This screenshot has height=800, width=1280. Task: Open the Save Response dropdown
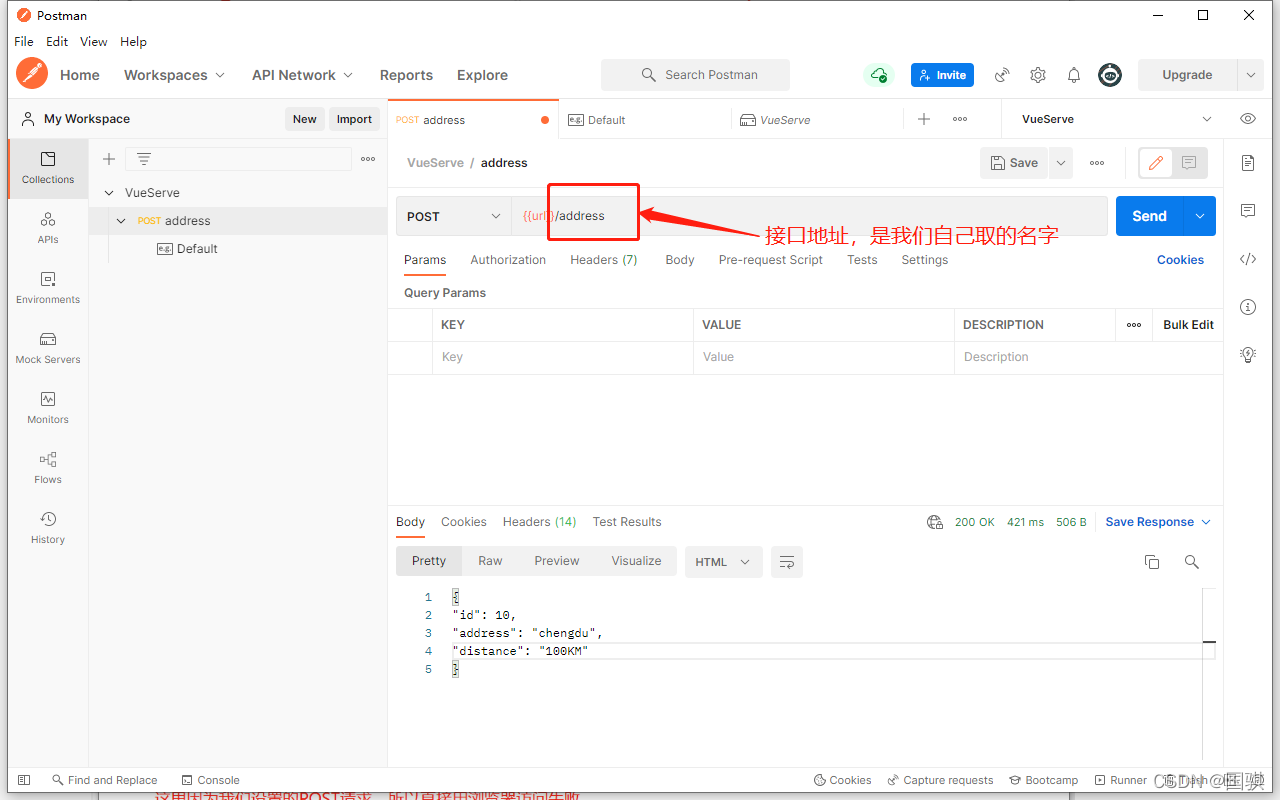point(1158,522)
